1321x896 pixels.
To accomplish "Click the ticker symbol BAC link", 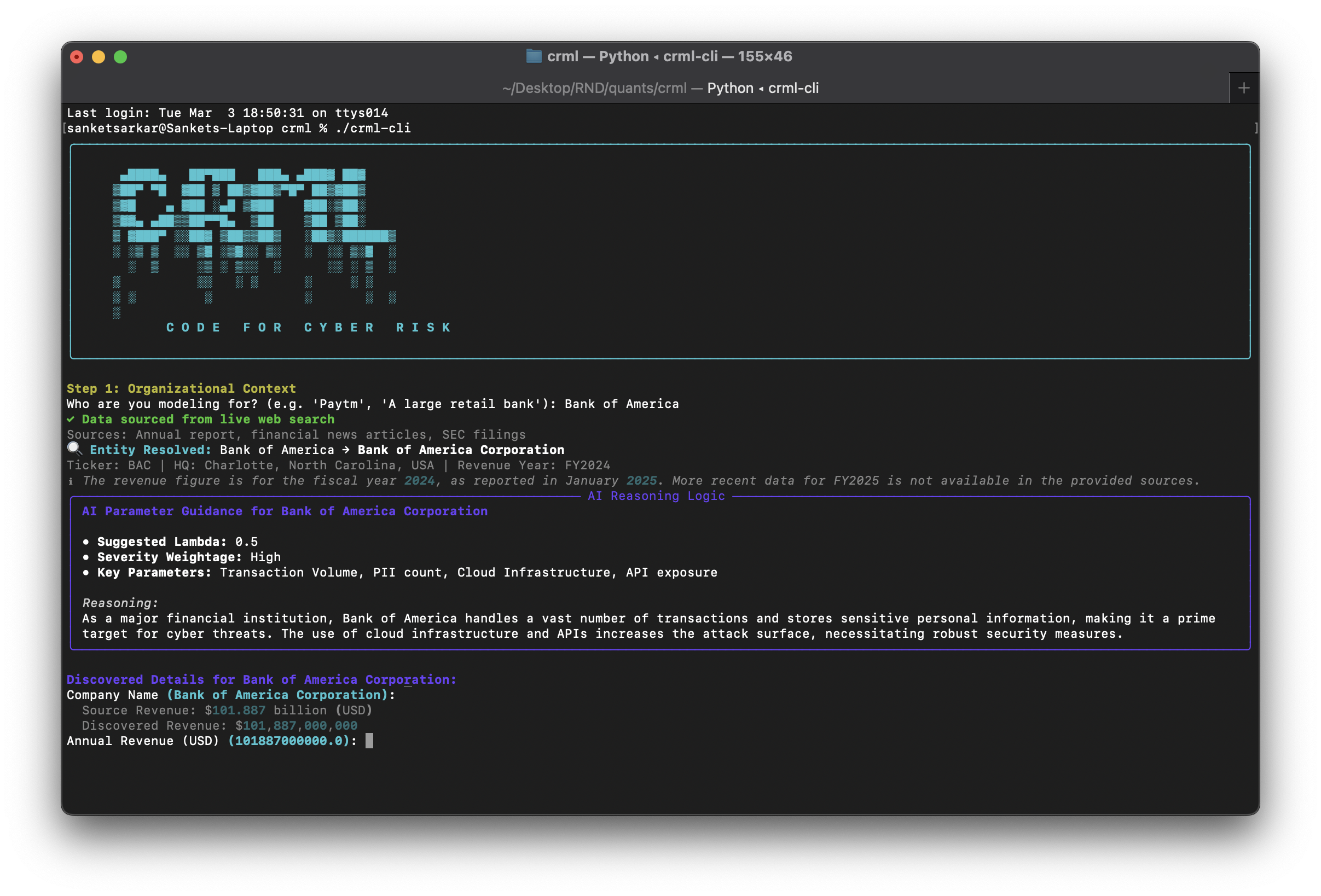I will 138,465.
